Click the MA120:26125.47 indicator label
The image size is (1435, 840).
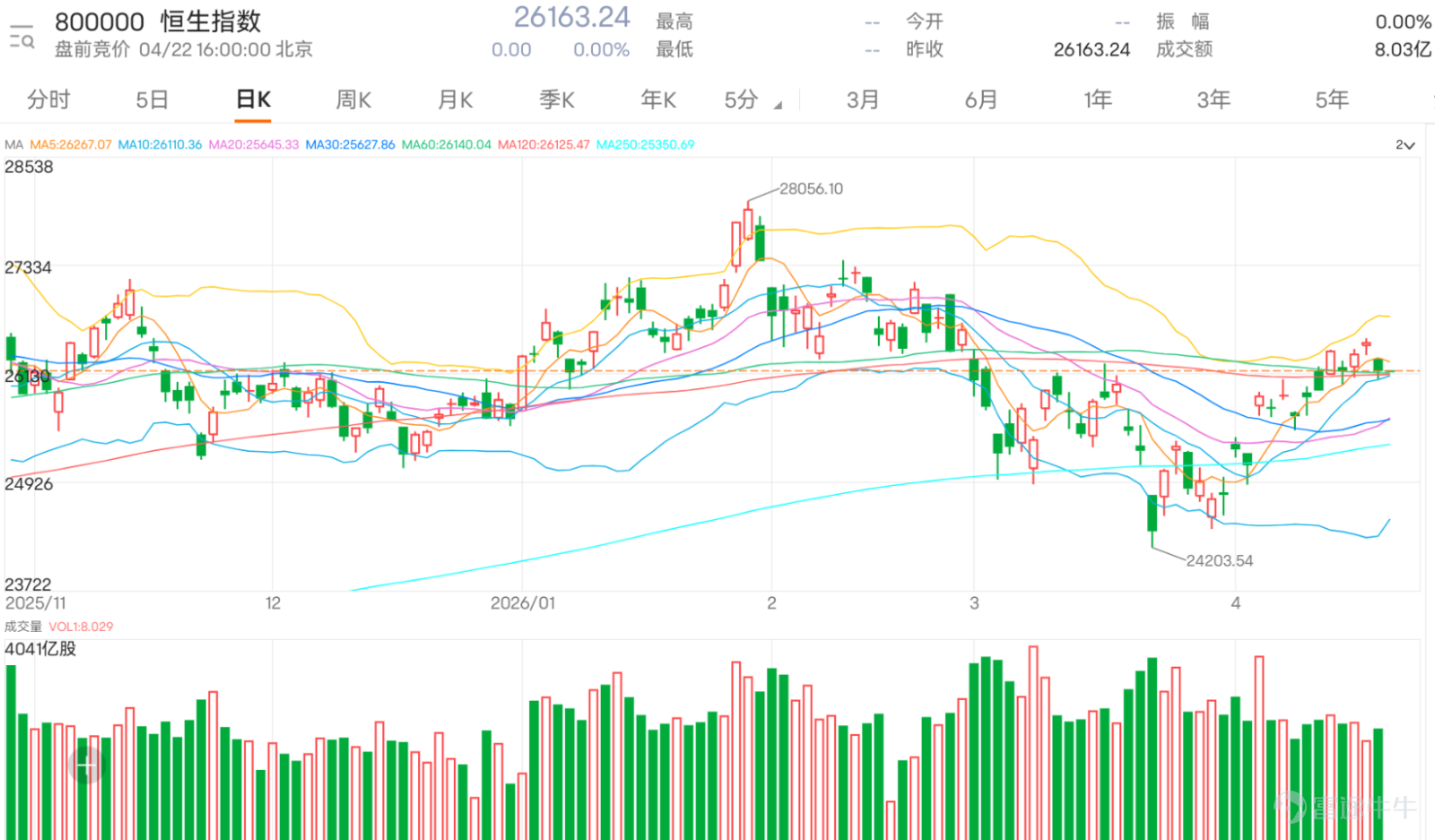[544, 144]
